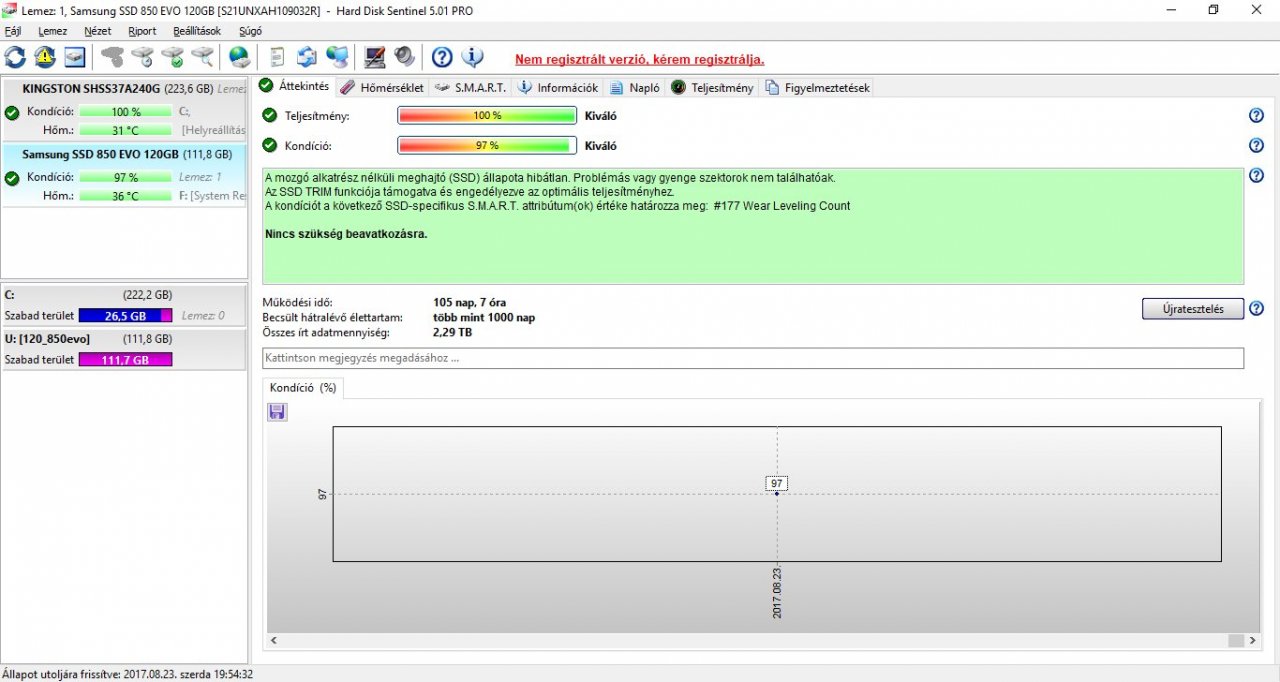The image size is (1280, 682).
Task: Click the send report arrows icon
Action: (307, 57)
